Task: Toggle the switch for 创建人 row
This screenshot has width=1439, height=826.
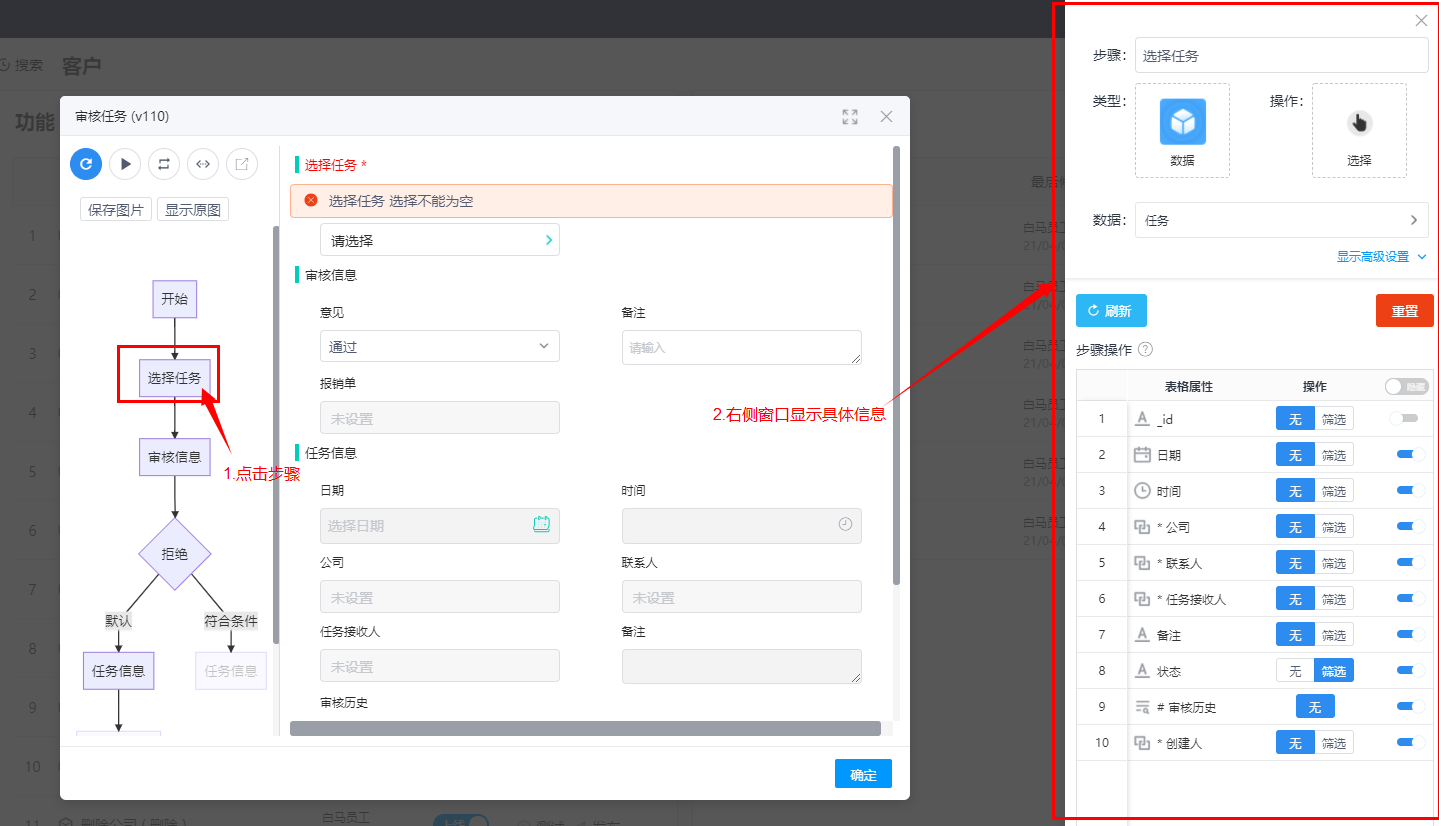Action: (1411, 743)
